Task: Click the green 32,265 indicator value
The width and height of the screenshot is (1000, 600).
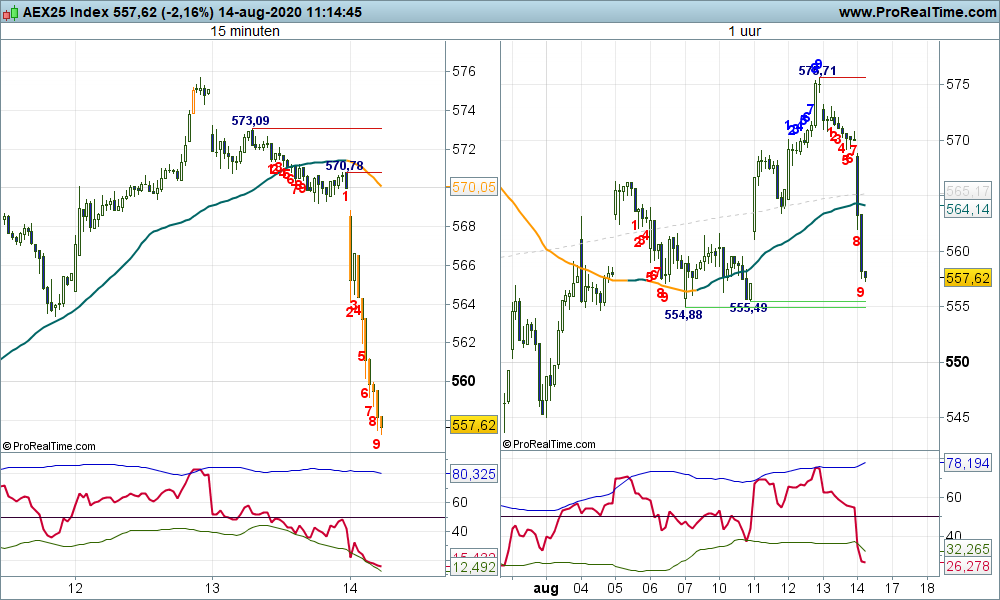Action: click(967, 550)
